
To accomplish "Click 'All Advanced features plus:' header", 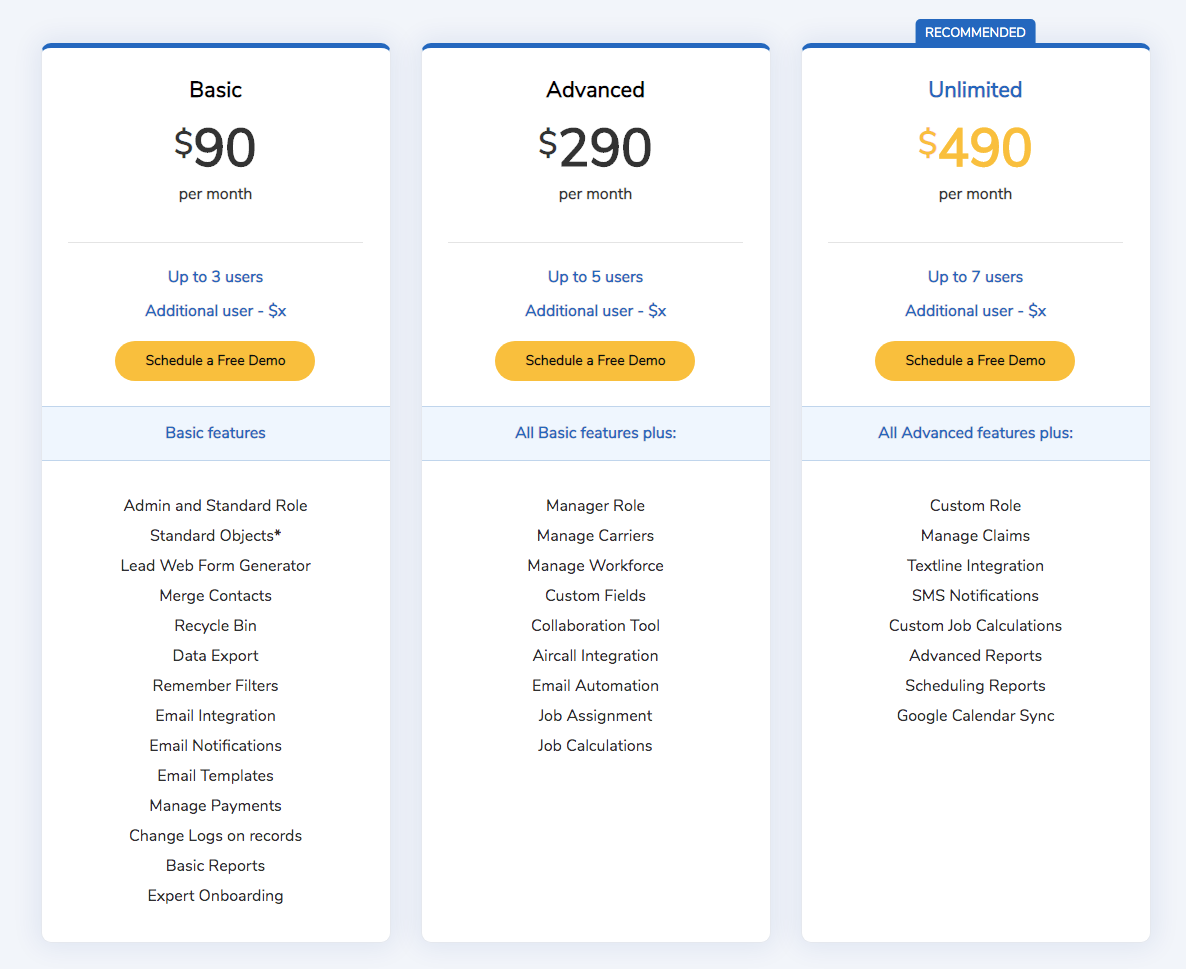I will pyautogui.click(x=975, y=433).
